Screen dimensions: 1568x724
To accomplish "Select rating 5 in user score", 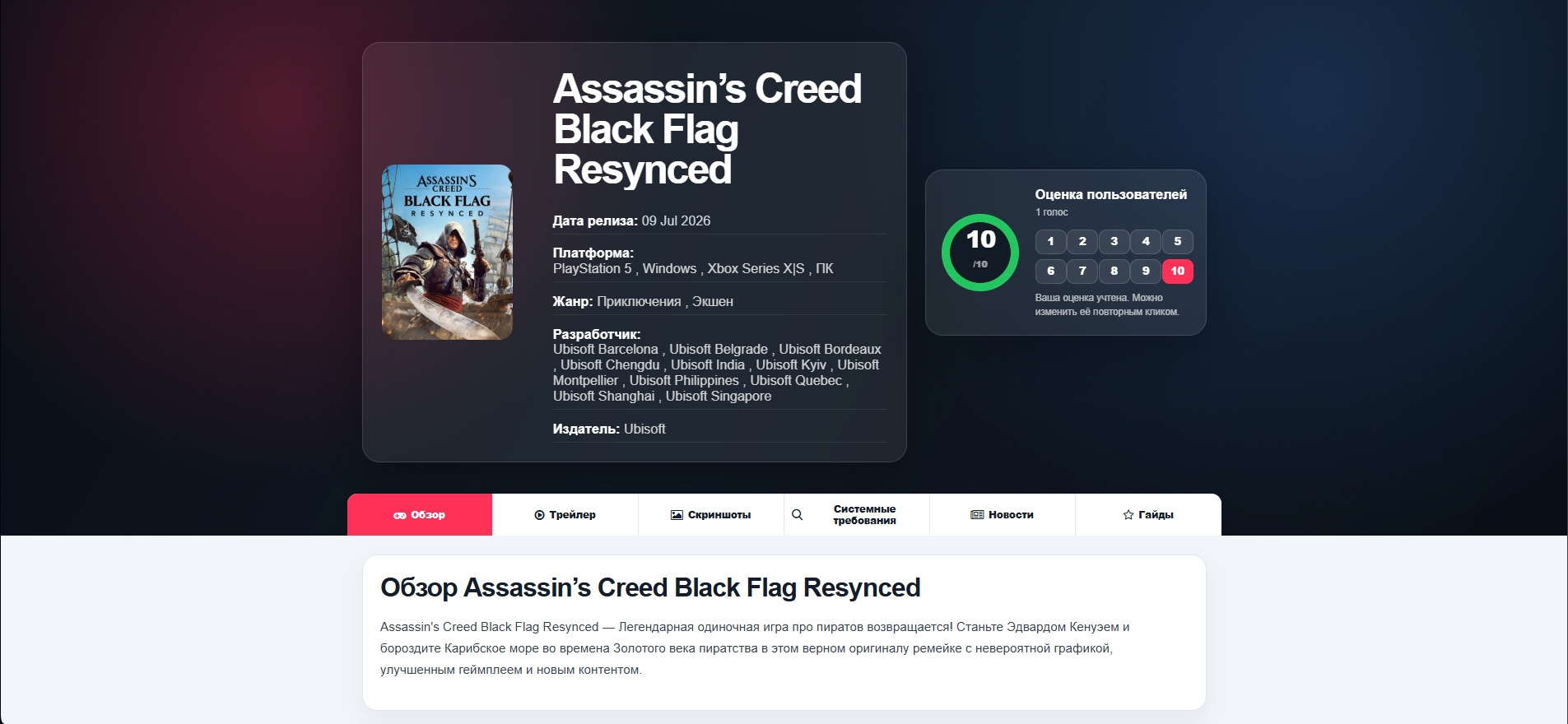I will pyautogui.click(x=1178, y=241).
